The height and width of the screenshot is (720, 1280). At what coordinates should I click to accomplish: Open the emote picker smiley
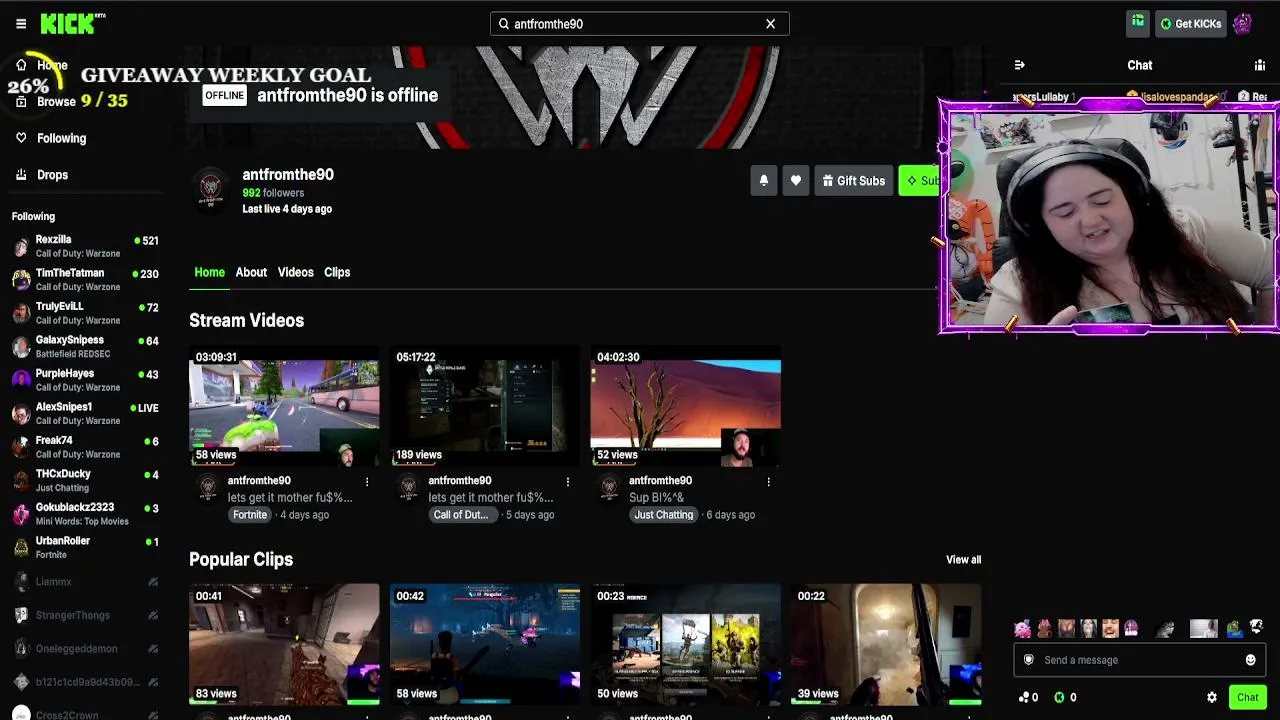point(1250,660)
